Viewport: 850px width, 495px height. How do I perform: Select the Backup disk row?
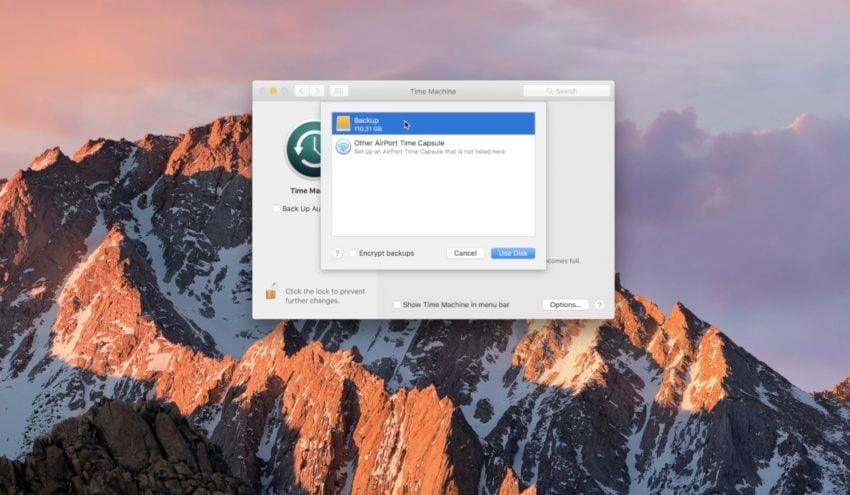[x=433, y=124]
